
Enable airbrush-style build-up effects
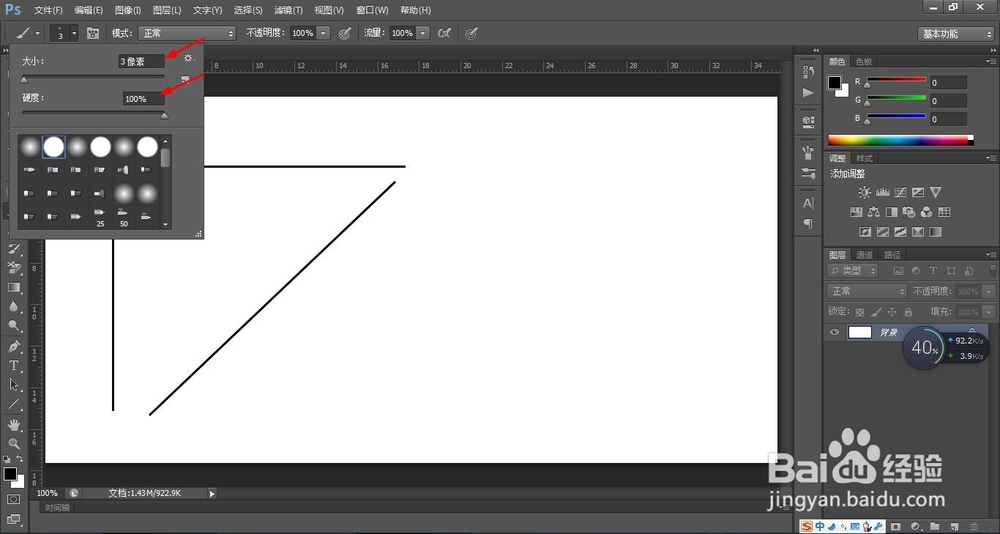(x=445, y=33)
